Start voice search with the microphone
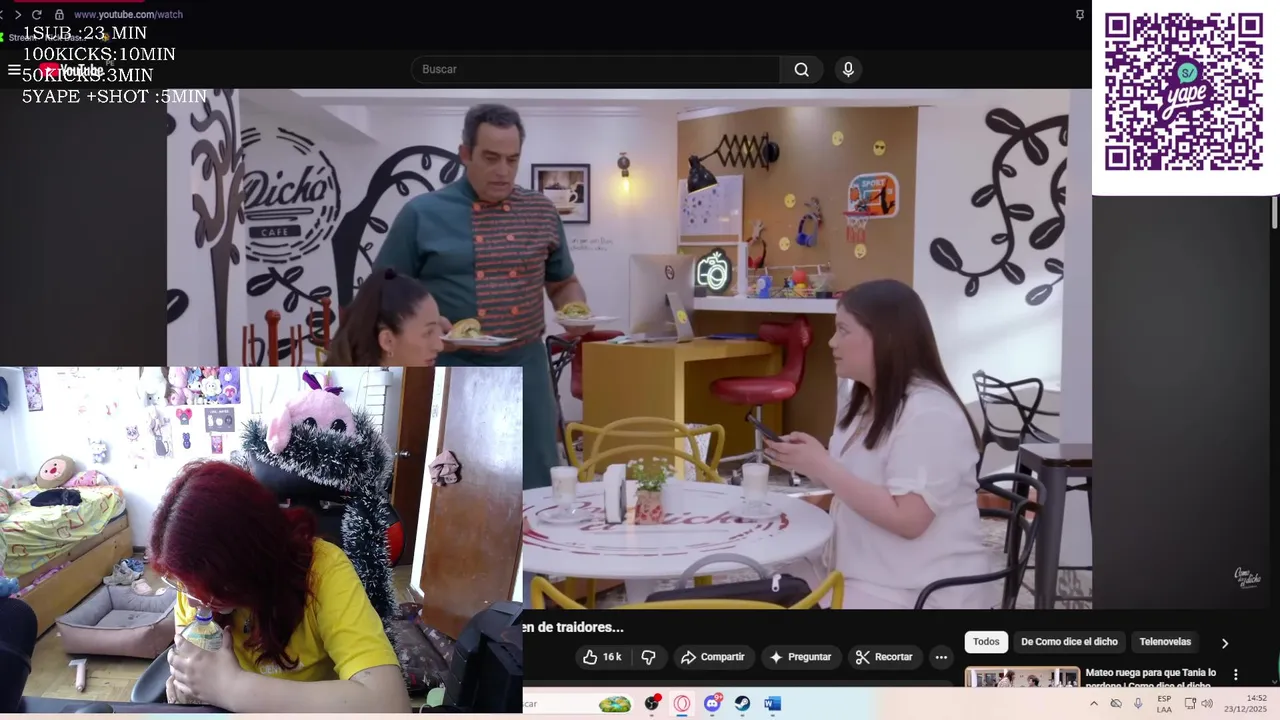 848,69
